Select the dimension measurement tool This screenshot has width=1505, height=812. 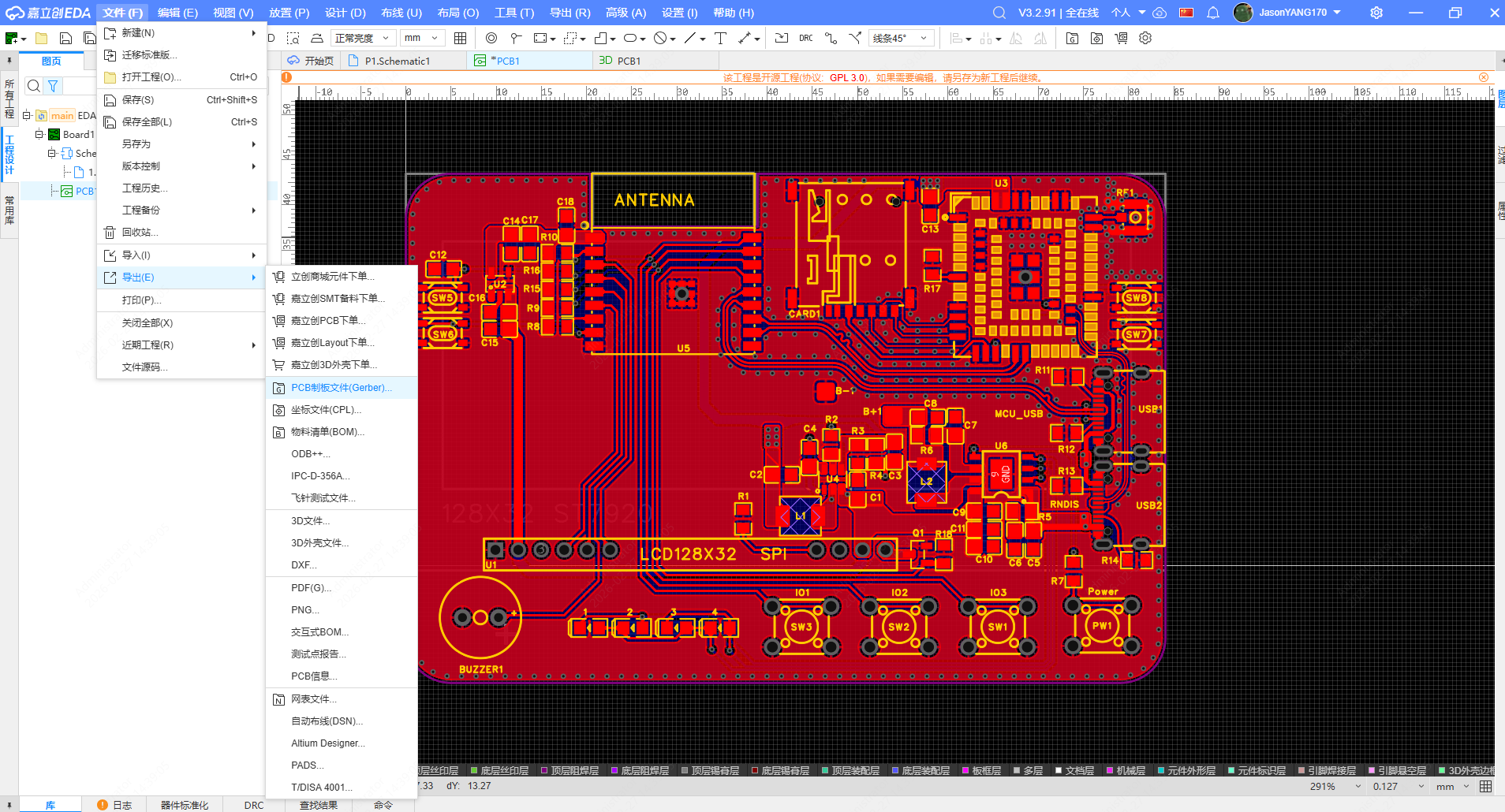point(745,38)
